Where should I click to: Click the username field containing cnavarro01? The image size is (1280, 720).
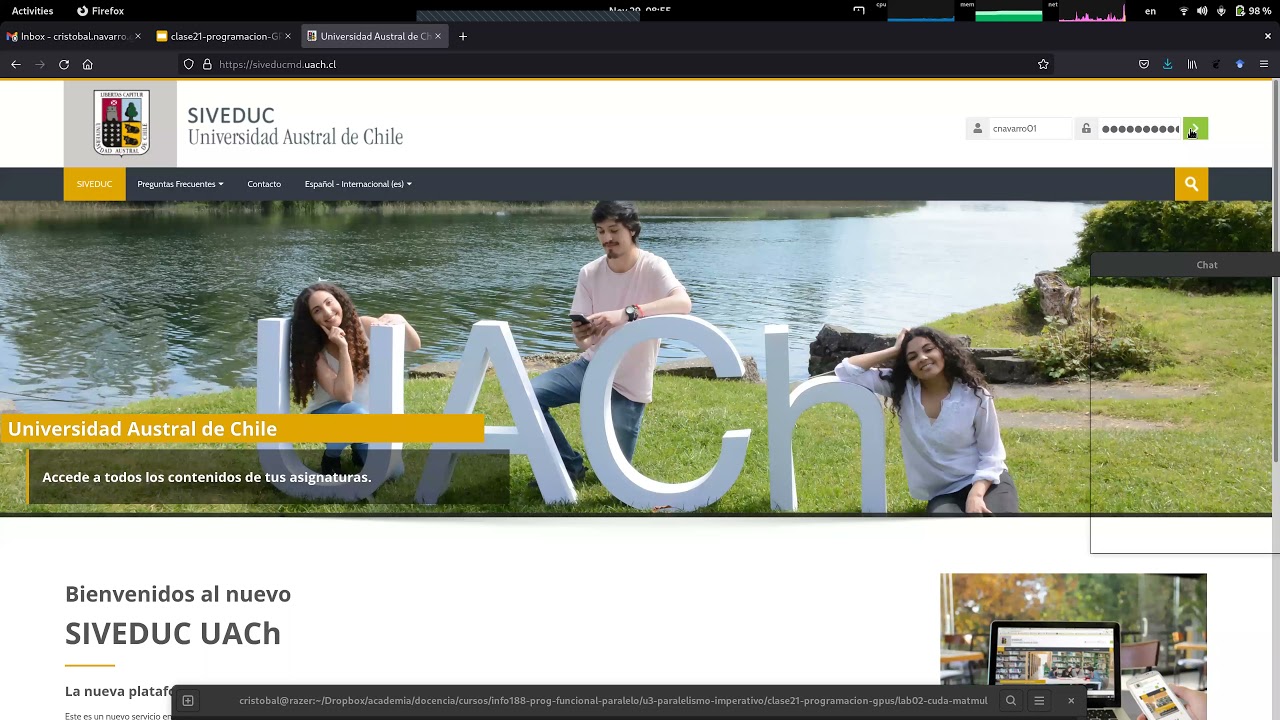[x=1031, y=128]
